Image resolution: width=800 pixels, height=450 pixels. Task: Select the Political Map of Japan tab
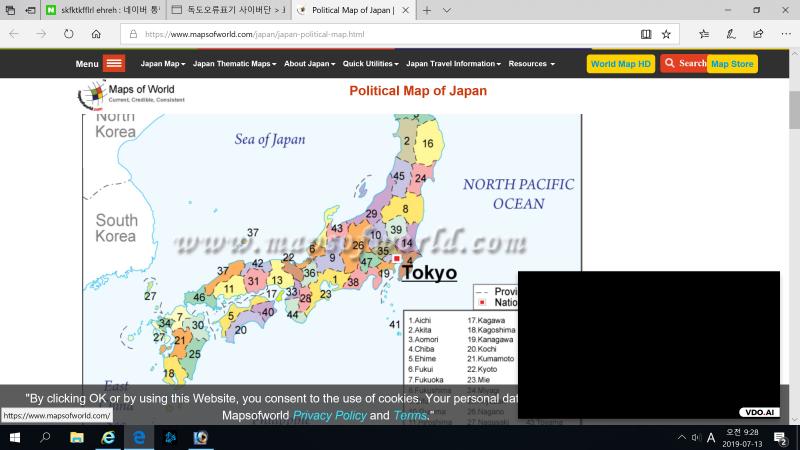(352, 10)
